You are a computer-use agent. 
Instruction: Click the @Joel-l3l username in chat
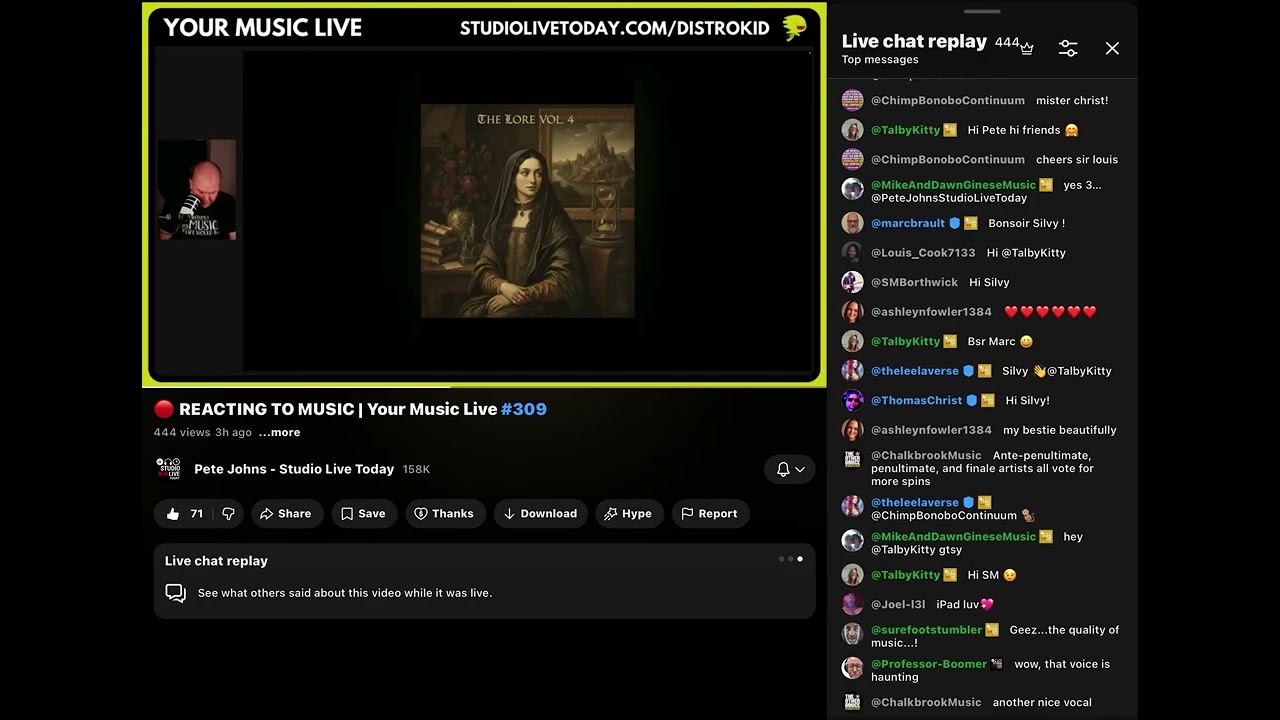pyautogui.click(x=898, y=604)
